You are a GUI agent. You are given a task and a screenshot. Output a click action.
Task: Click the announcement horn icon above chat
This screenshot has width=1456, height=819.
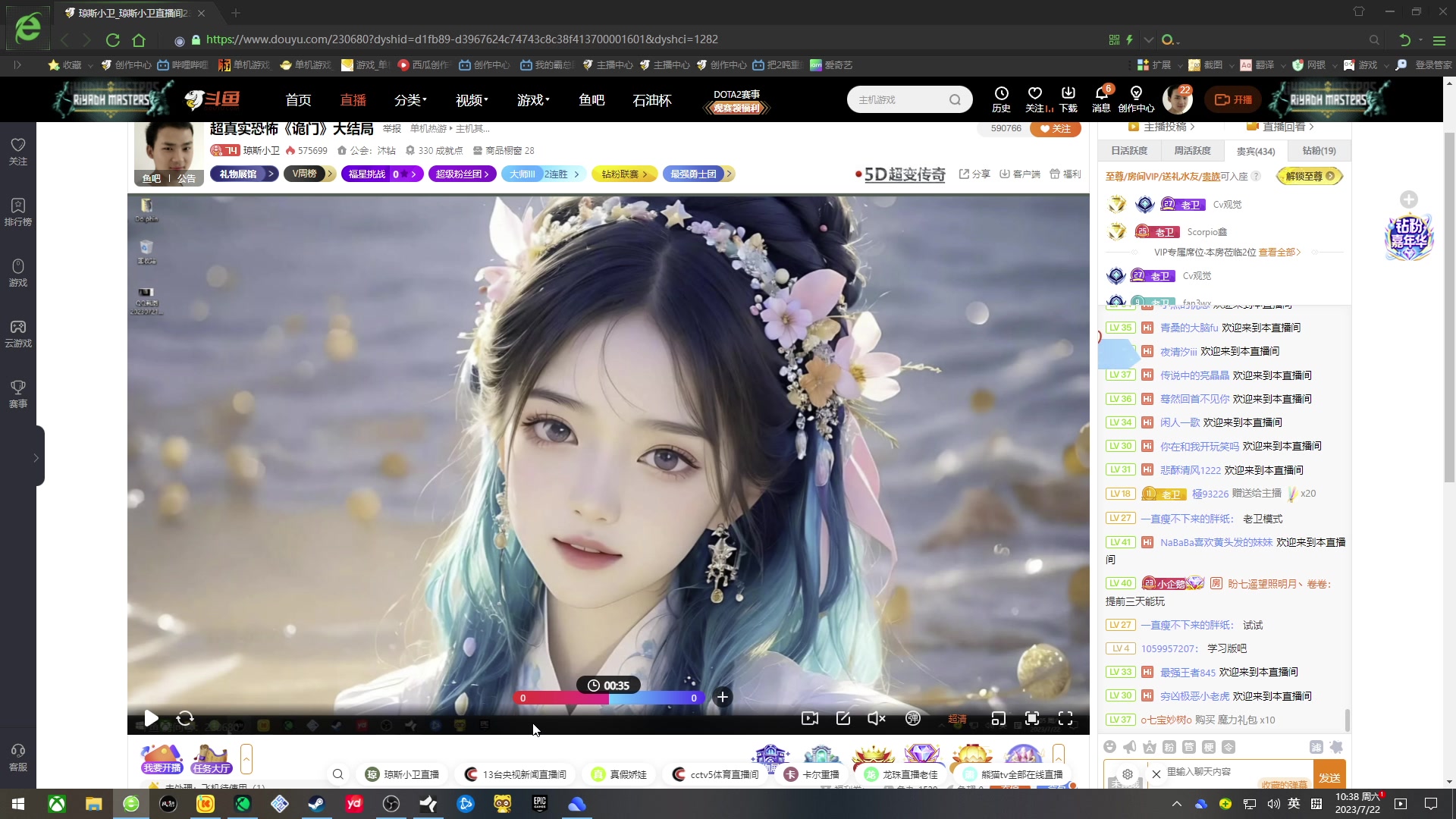pos(1130,747)
